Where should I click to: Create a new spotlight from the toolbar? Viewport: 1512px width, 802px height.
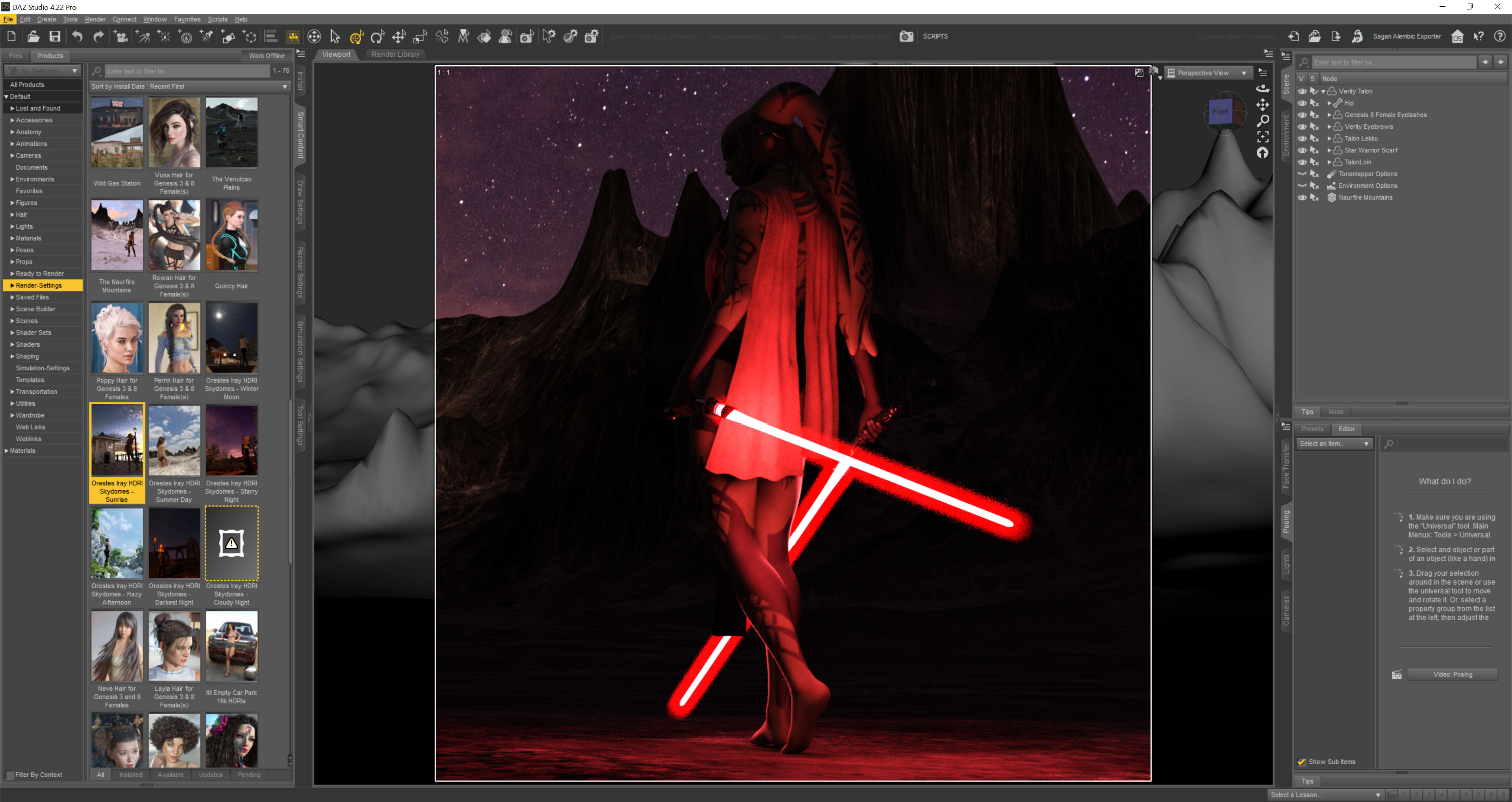click(x=207, y=36)
